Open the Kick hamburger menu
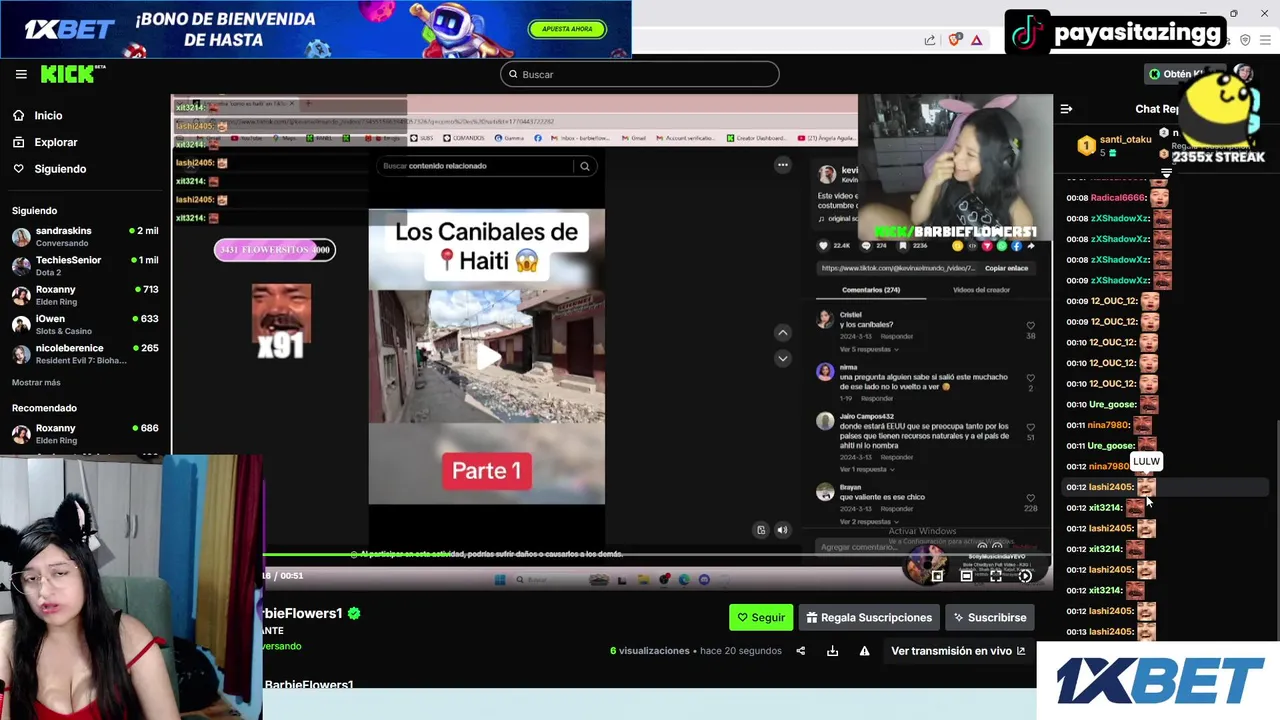This screenshot has width=1280, height=720. pyautogui.click(x=21, y=74)
